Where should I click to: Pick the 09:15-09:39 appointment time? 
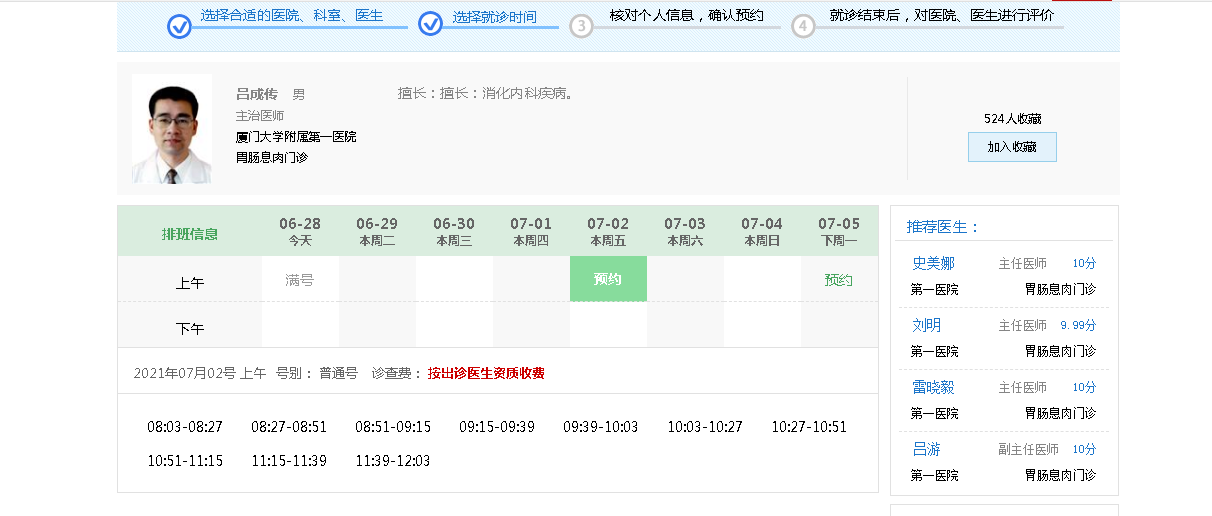click(x=497, y=427)
